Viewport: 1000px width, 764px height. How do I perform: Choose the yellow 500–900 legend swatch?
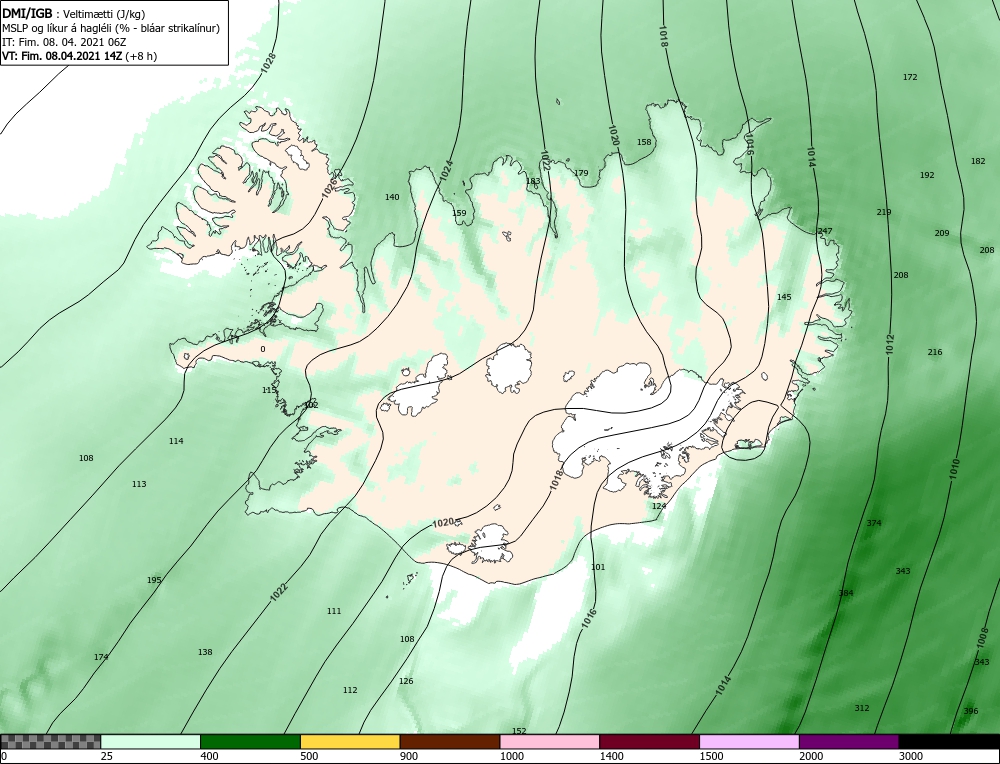(350, 742)
